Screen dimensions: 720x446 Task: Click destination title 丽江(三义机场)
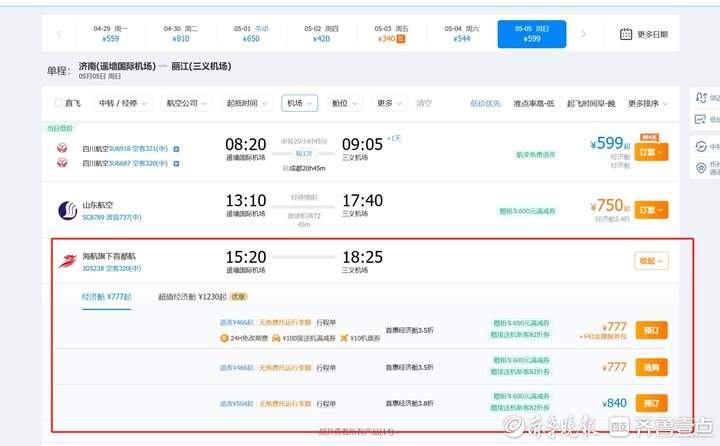[201, 66]
